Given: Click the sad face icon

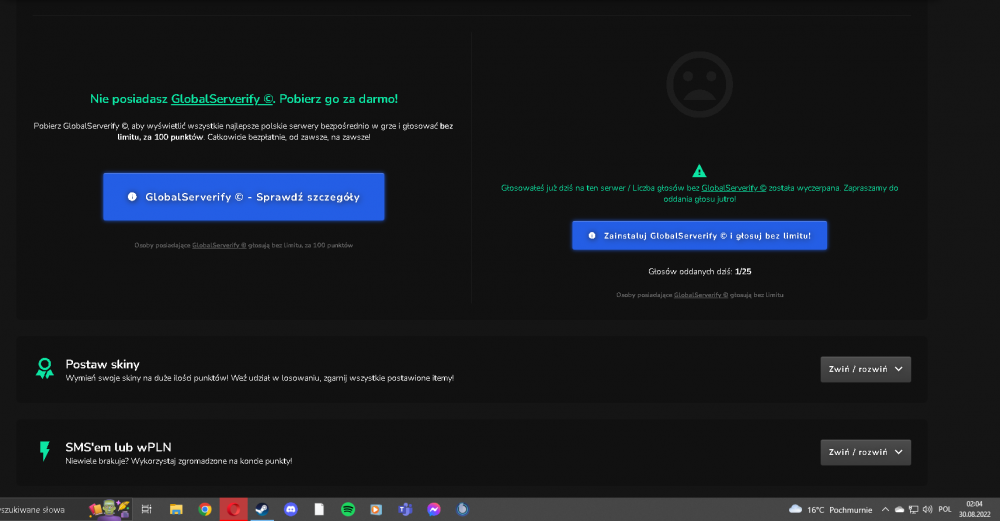Looking at the screenshot, I should click(700, 85).
